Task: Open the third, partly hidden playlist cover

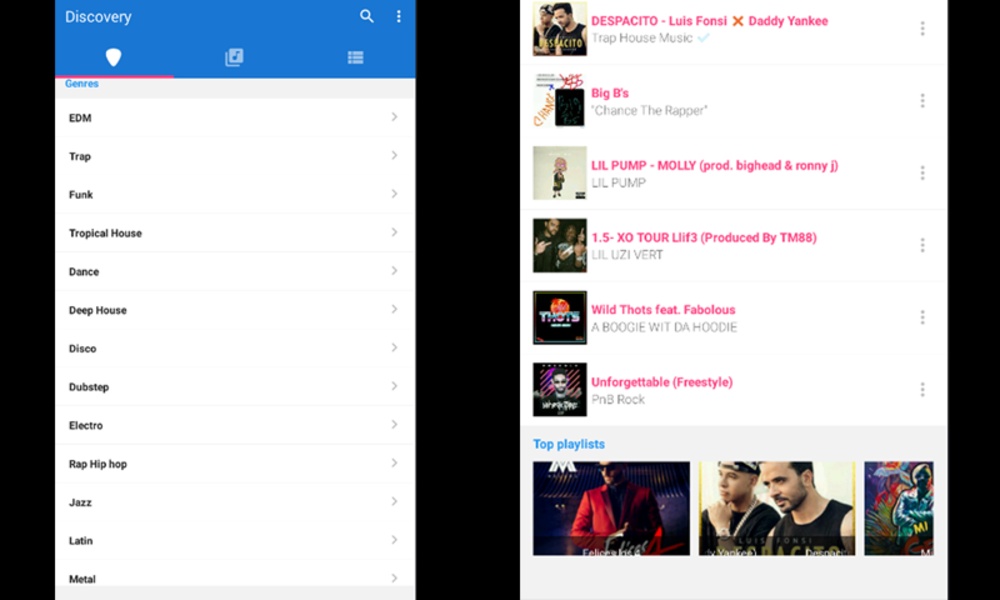Action: tap(899, 508)
